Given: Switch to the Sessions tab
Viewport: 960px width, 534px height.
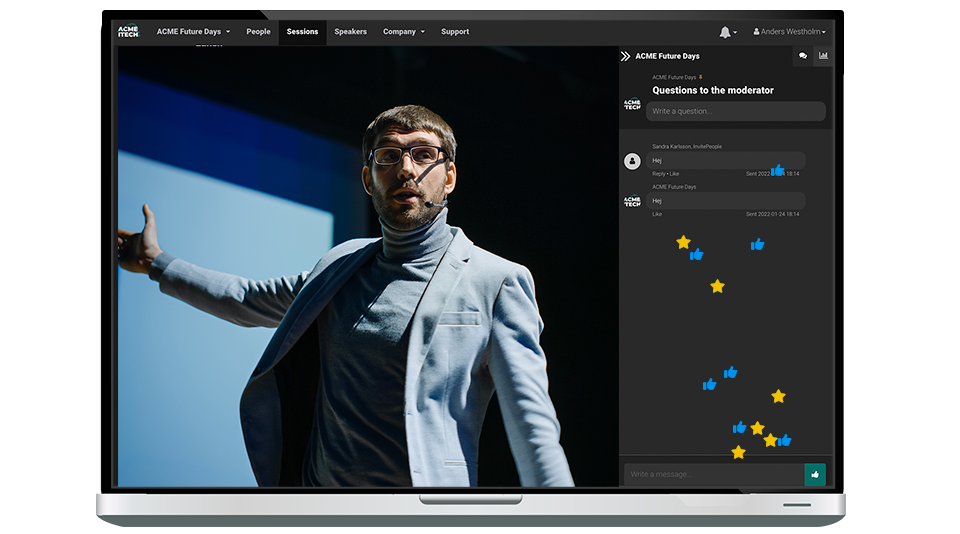Looking at the screenshot, I should pyautogui.click(x=302, y=32).
